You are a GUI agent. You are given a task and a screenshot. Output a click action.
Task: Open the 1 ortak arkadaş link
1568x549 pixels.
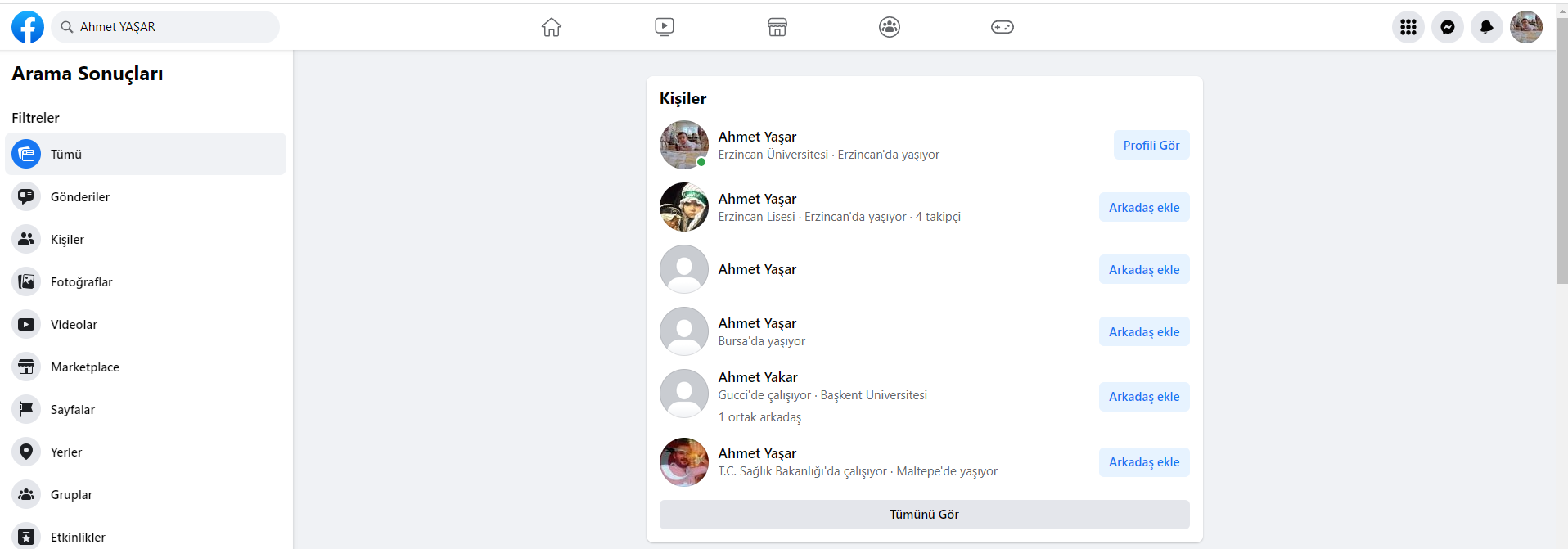click(759, 417)
